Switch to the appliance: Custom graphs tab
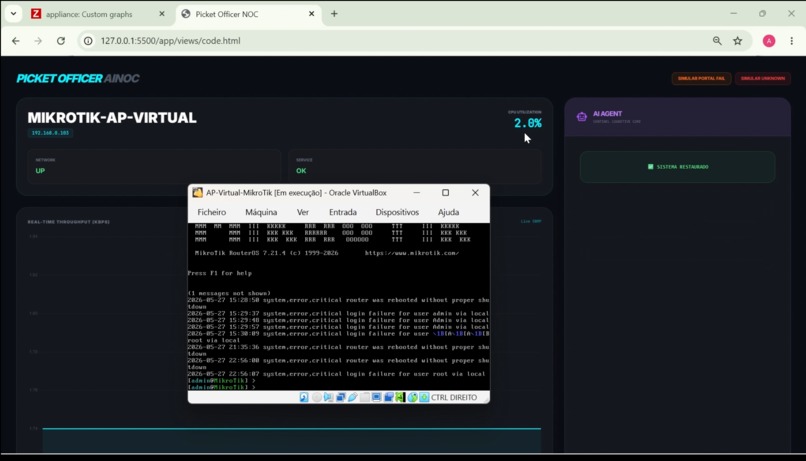This screenshot has height=461, width=806. [x=98, y=14]
